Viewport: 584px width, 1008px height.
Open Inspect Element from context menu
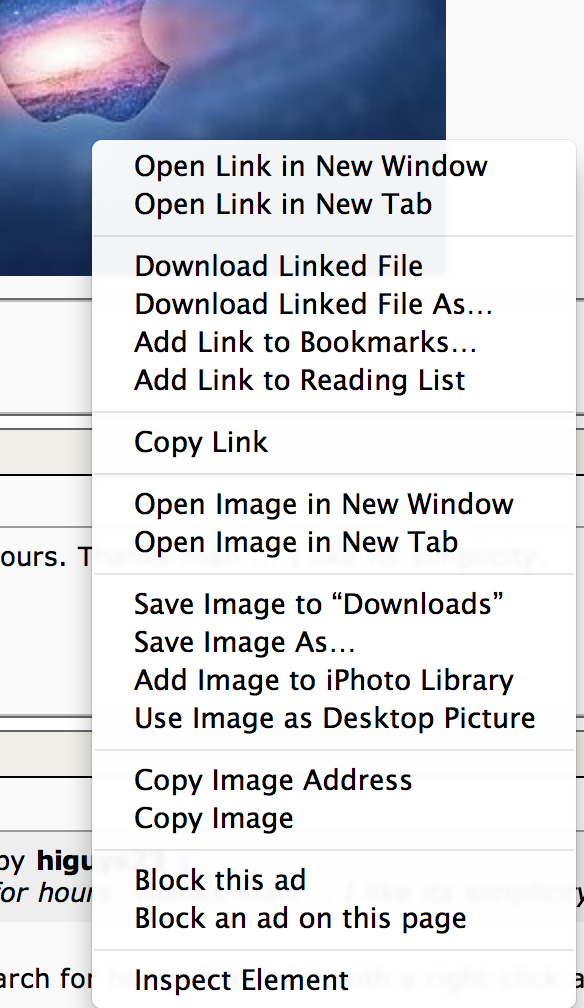[x=334, y=980]
